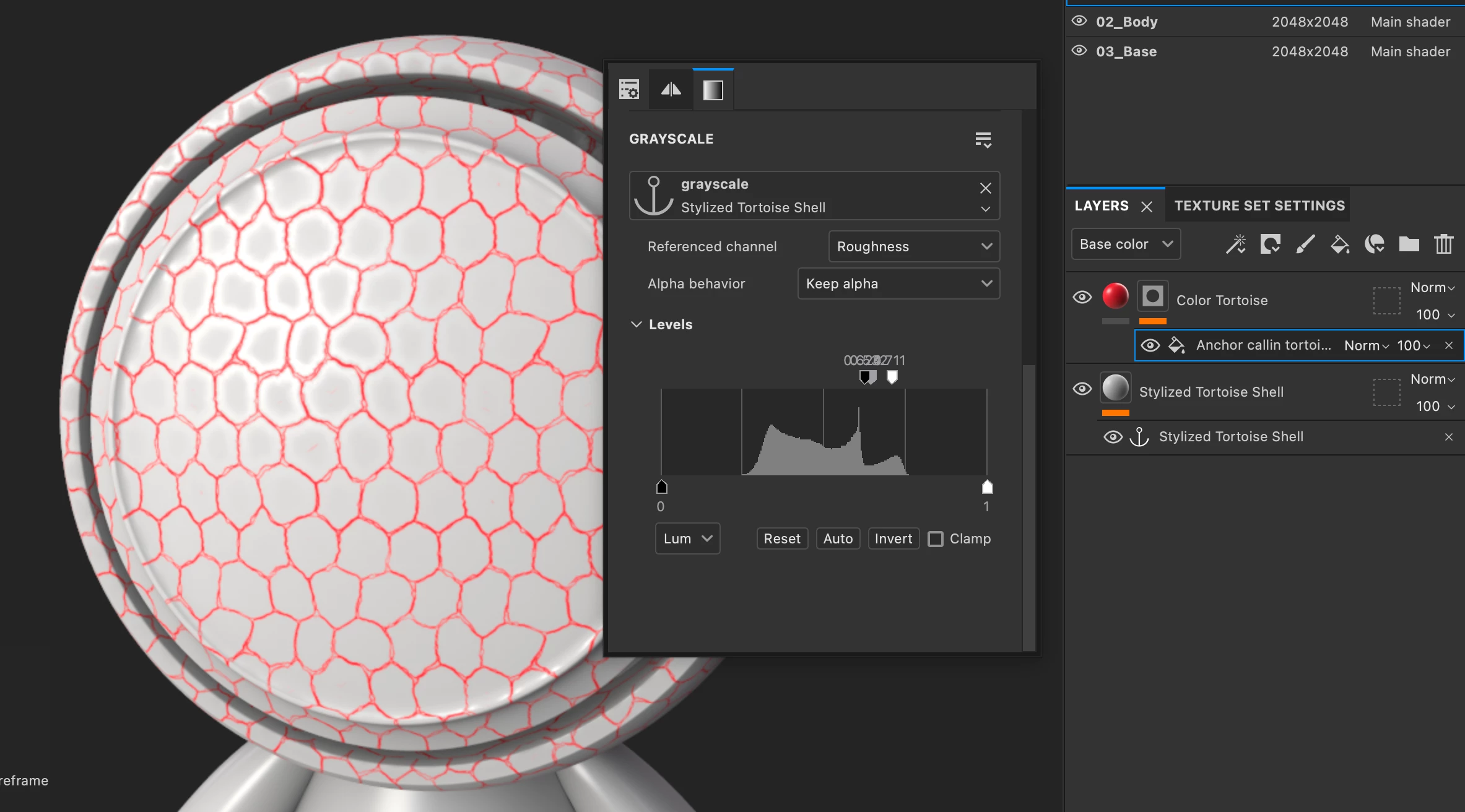Viewport: 1465px width, 812px height.
Task: Click the add effect magic wand icon
Action: [1236, 244]
